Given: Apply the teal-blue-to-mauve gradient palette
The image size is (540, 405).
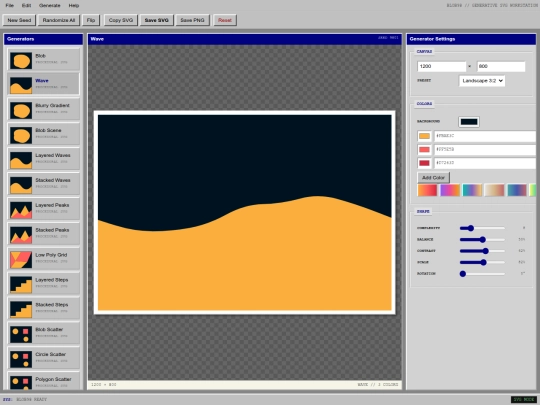Looking at the screenshot, I should [x=517, y=190].
